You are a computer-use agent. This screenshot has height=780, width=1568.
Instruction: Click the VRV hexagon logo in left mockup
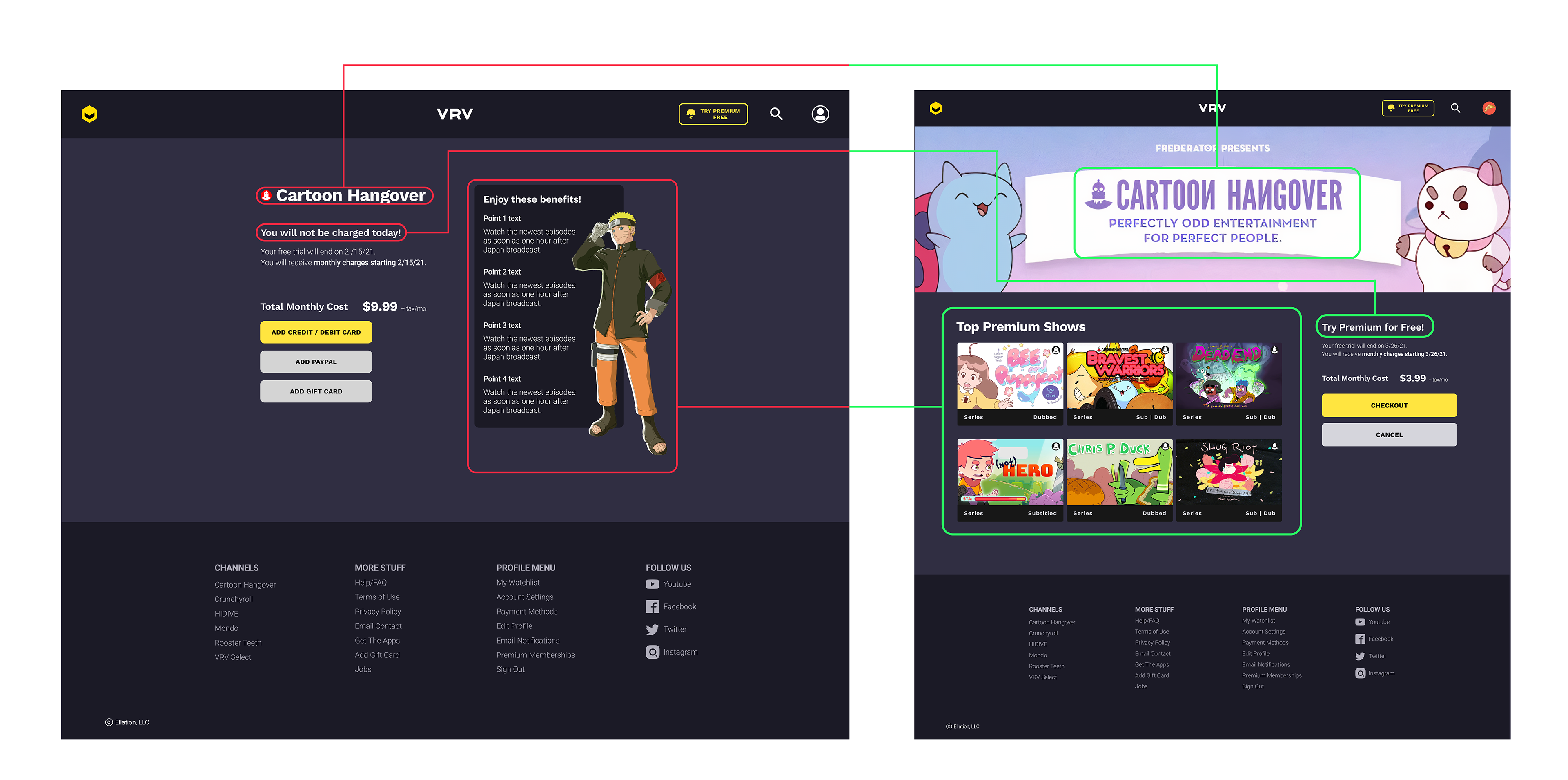click(x=89, y=114)
